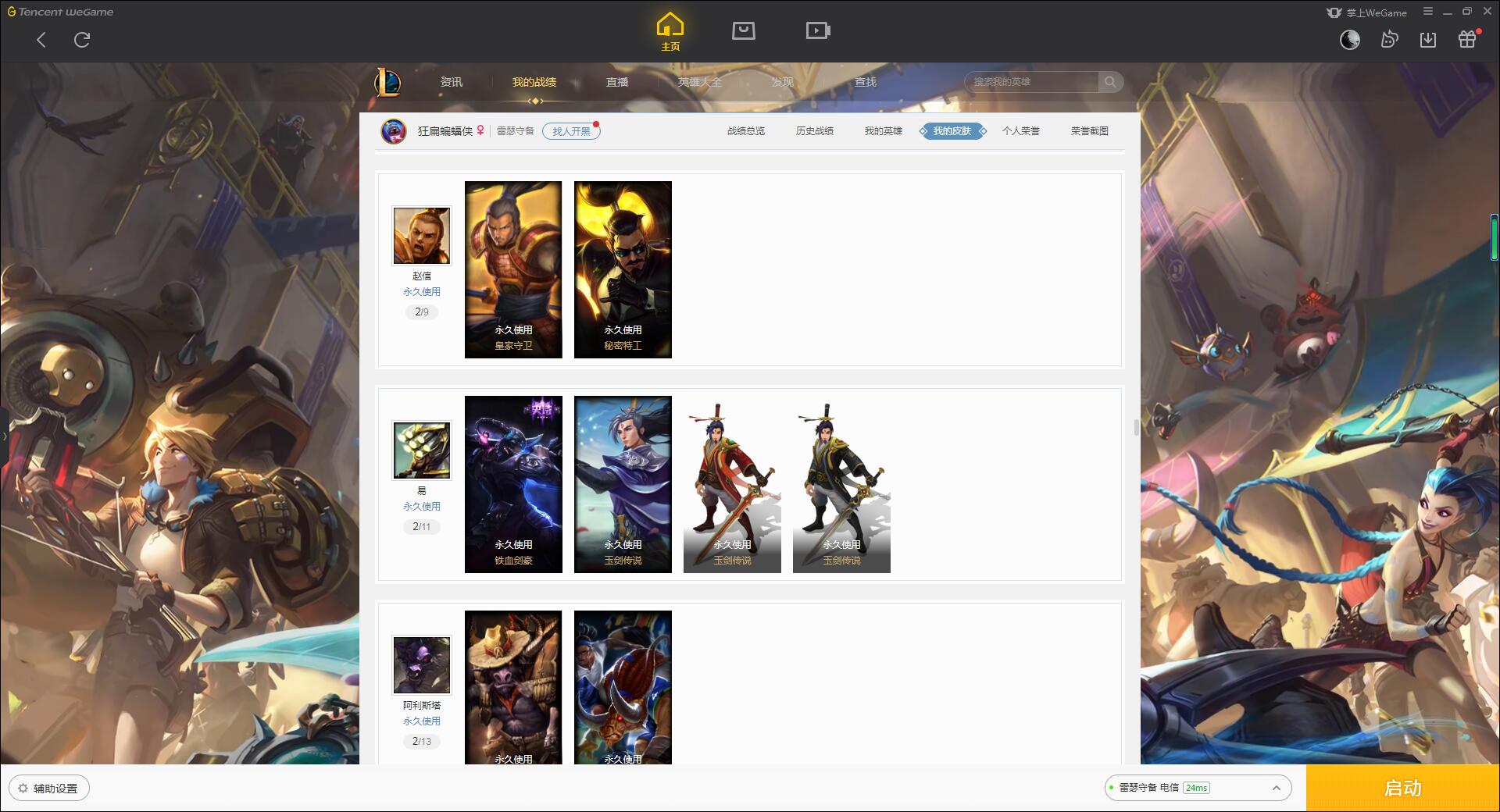The height and width of the screenshot is (812, 1500).
Task: Select the 我的皮肤 sub-tab
Action: pos(952,131)
